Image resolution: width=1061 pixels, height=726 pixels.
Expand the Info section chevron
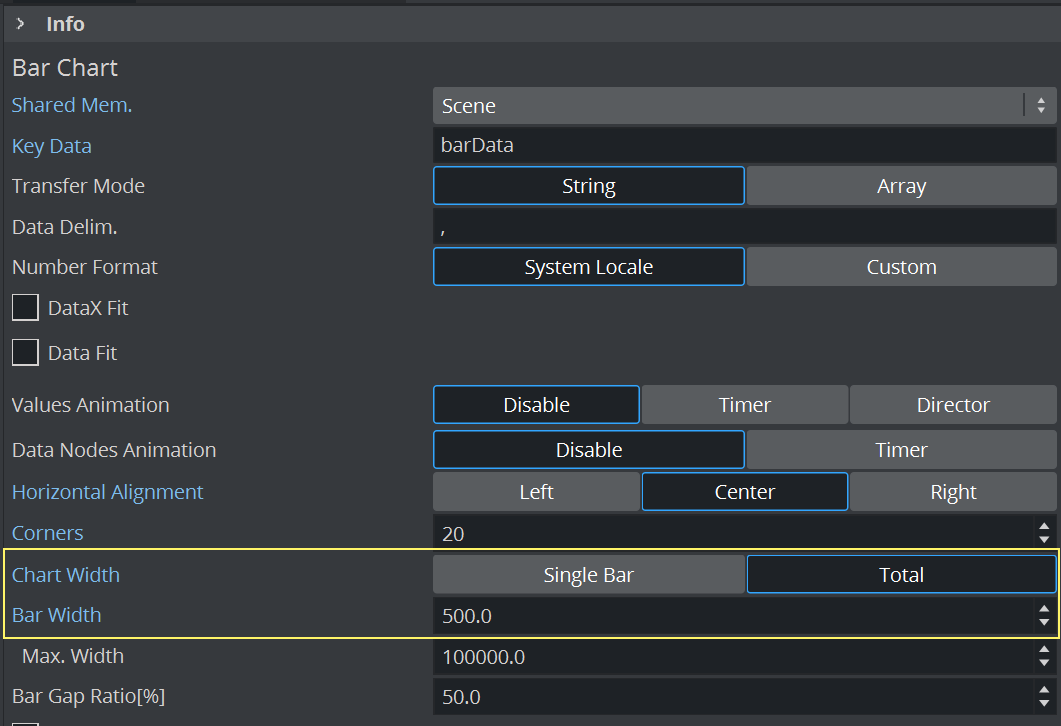(x=20, y=23)
